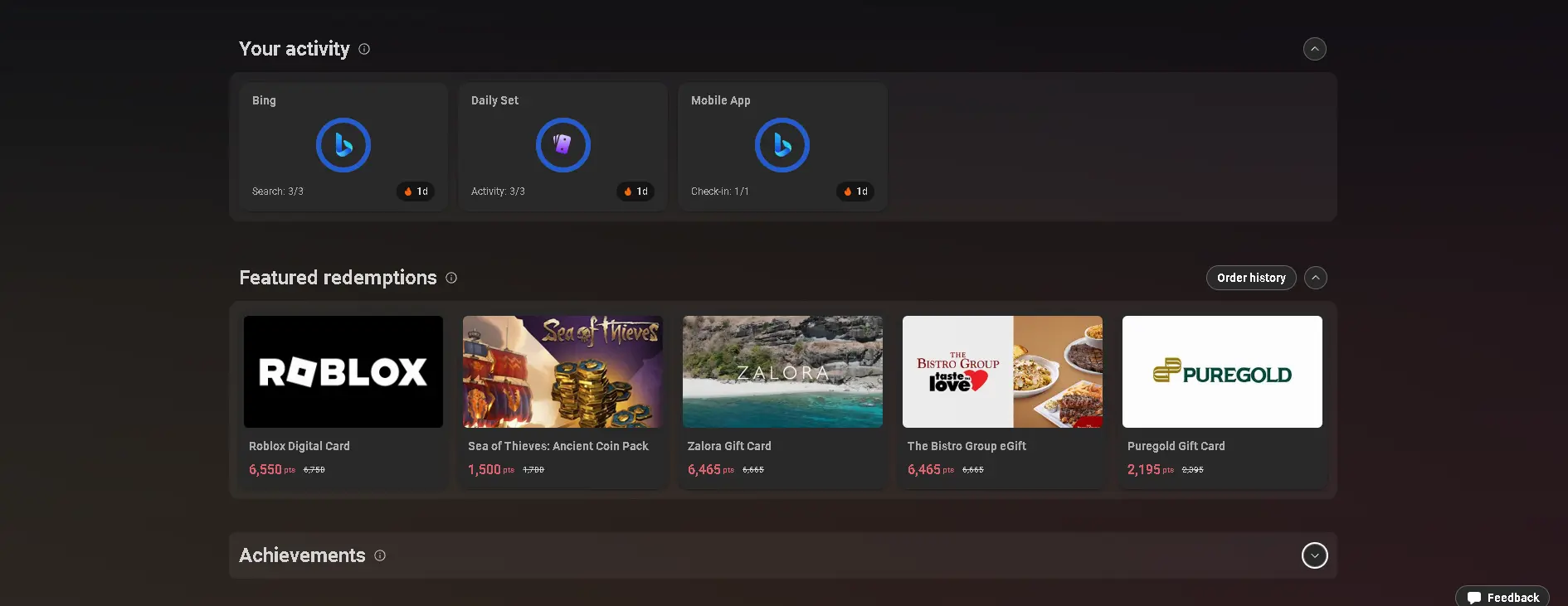Click the 2,195 pts Puregold price
1568x606 pixels.
click(1151, 469)
